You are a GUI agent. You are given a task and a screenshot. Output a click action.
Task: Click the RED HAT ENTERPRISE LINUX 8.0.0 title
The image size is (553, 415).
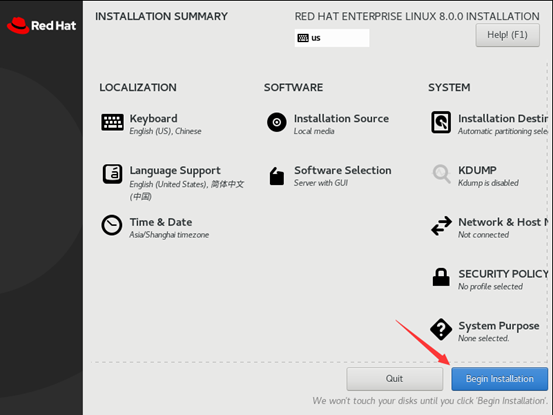(x=417, y=17)
